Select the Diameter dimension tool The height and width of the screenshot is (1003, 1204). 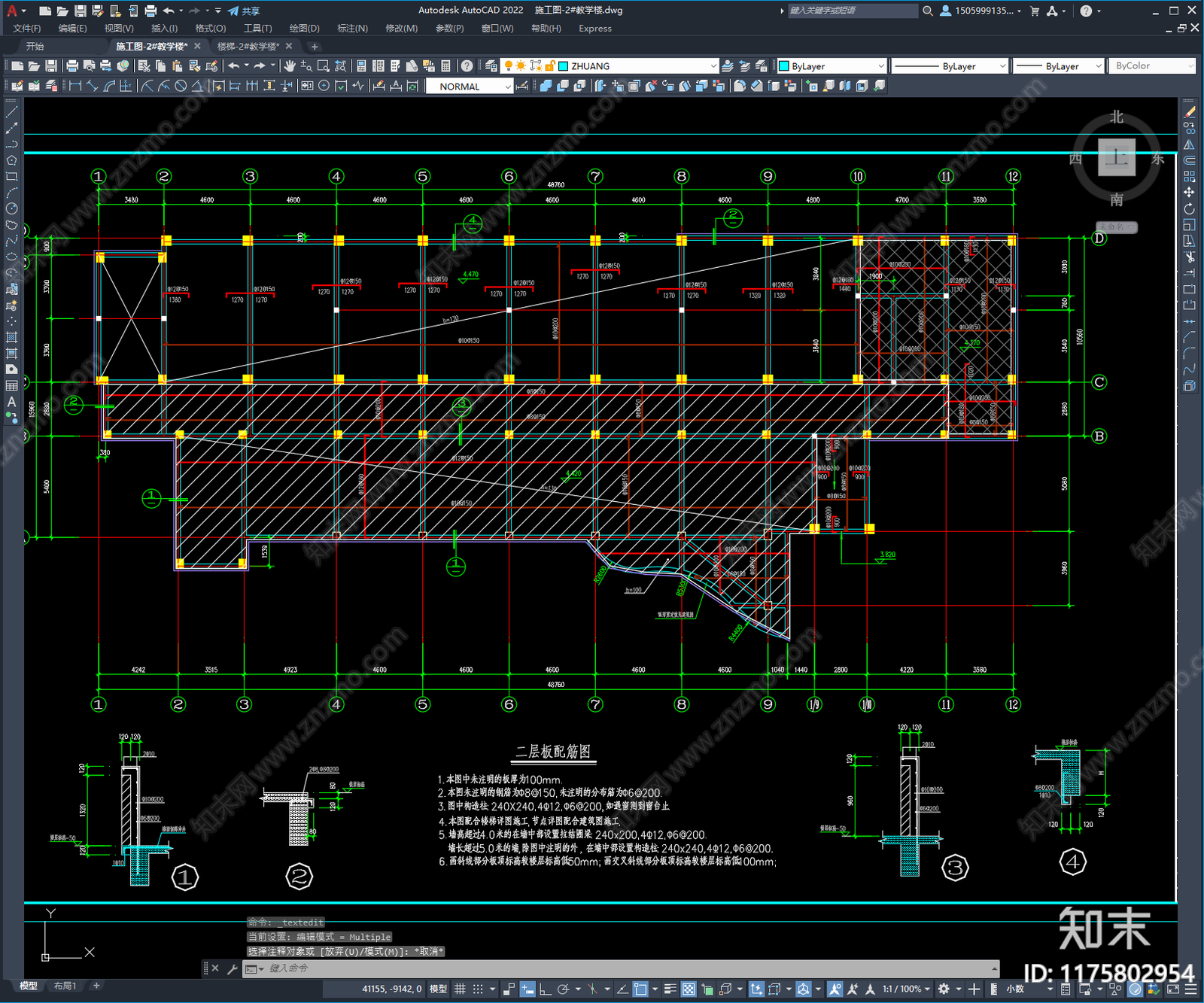point(181,86)
